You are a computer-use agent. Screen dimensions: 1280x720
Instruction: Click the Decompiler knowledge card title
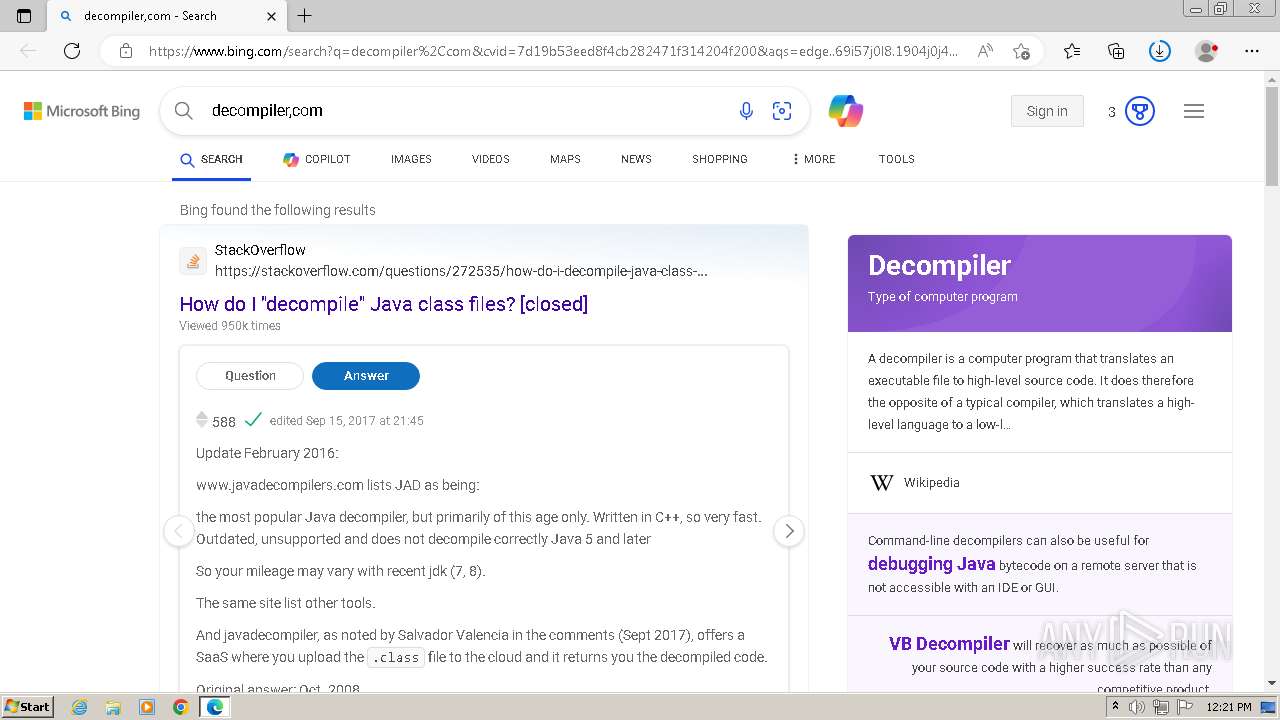[x=939, y=265]
